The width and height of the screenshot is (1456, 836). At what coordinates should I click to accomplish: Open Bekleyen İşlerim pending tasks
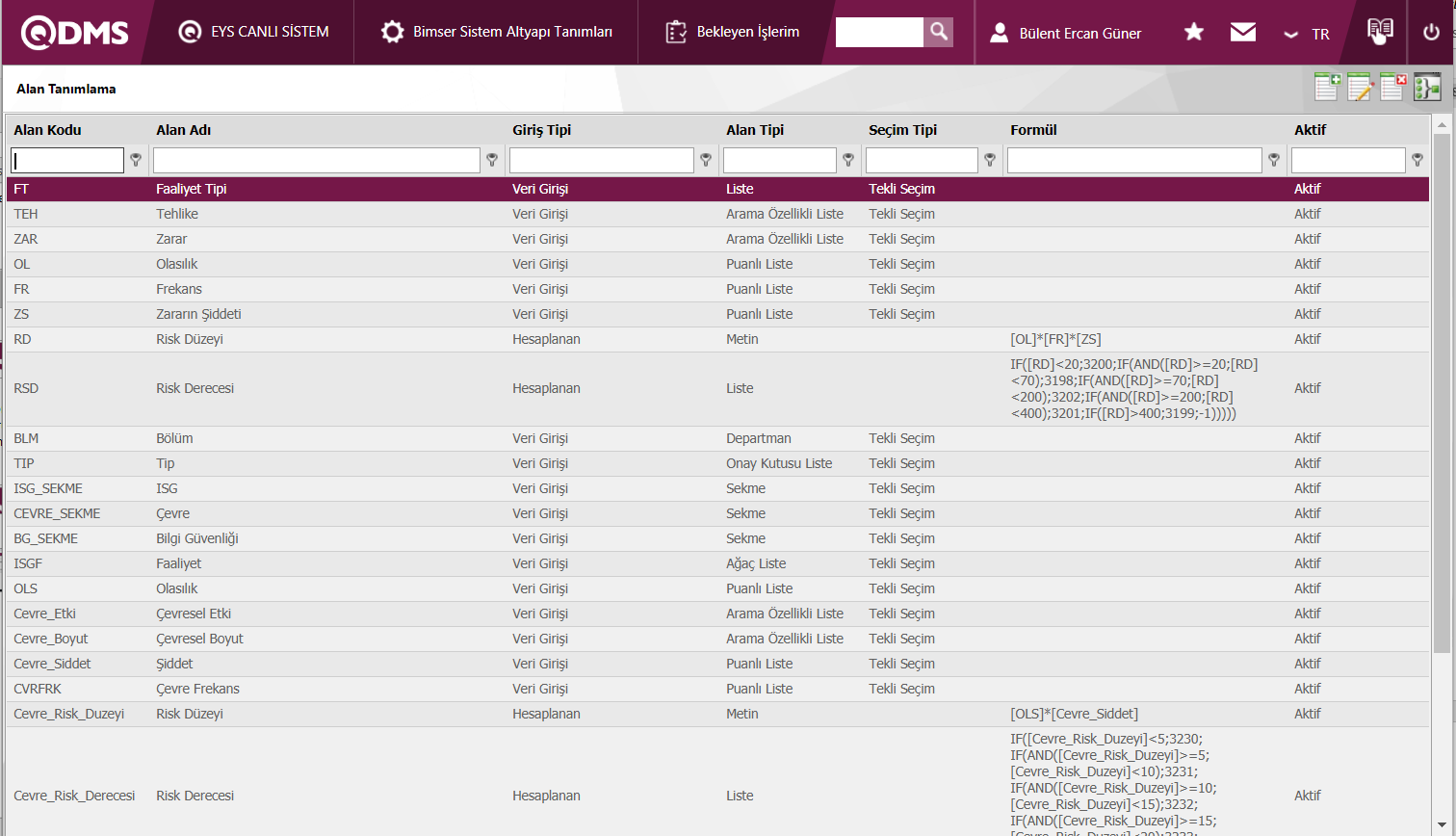(x=733, y=32)
